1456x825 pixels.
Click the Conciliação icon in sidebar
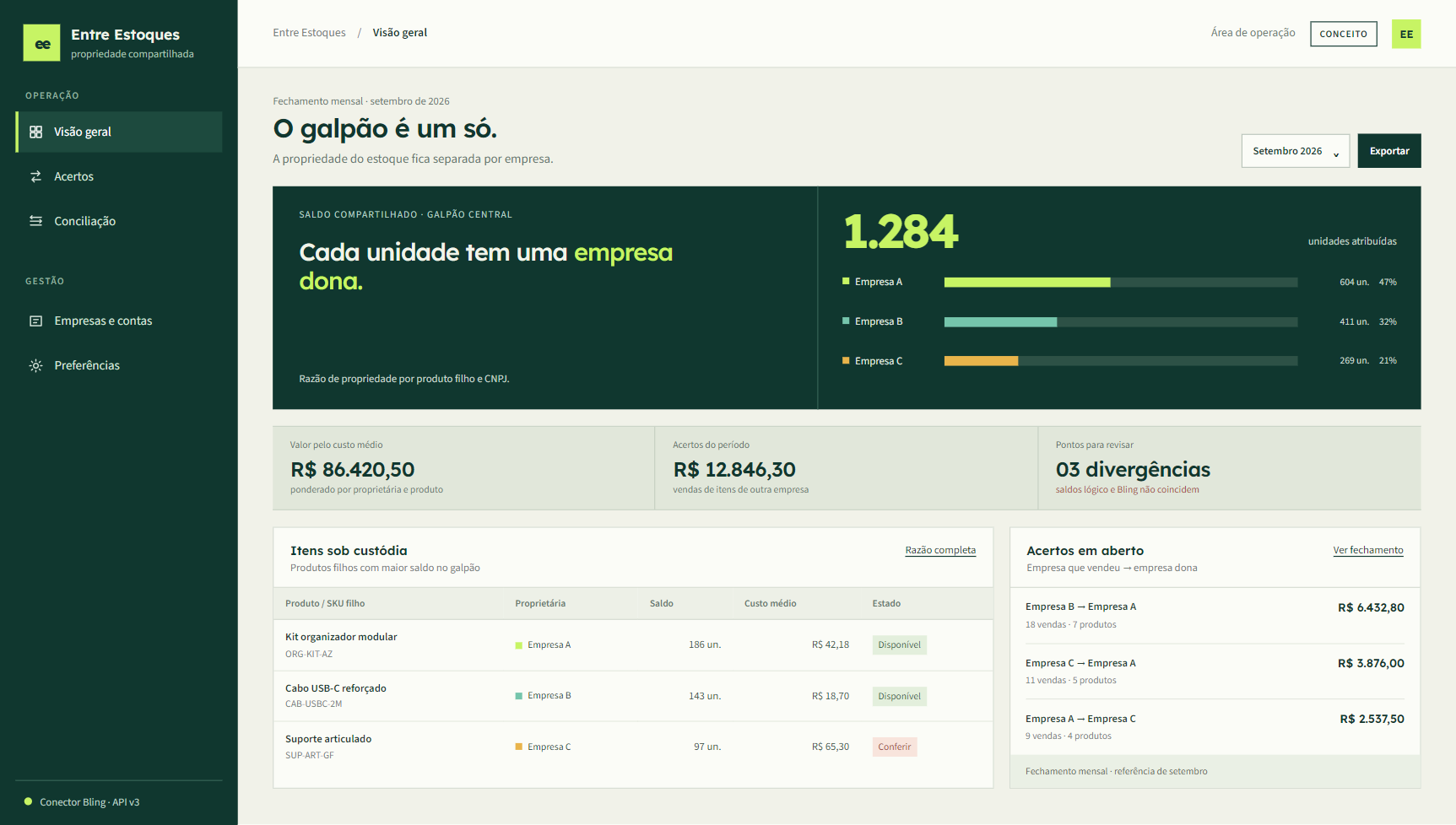coord(35,221)
